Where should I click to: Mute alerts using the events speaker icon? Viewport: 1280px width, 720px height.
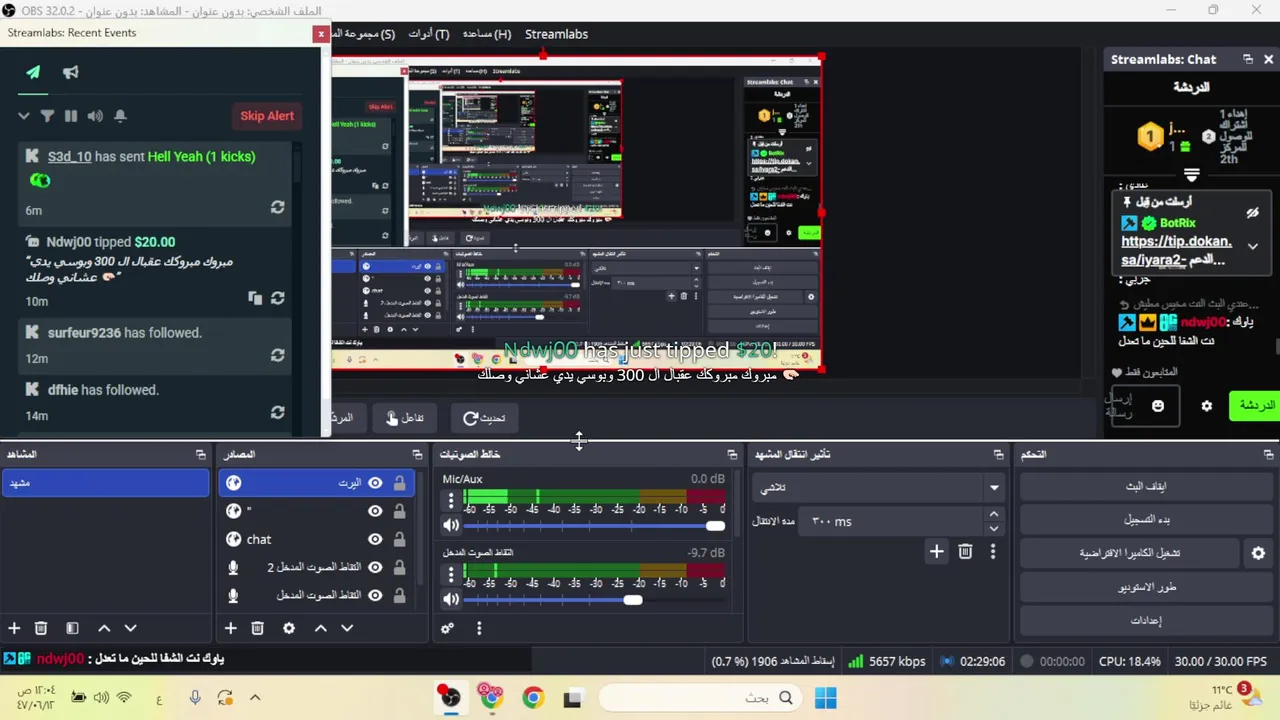pyautogui.click(x=95, y=116)
